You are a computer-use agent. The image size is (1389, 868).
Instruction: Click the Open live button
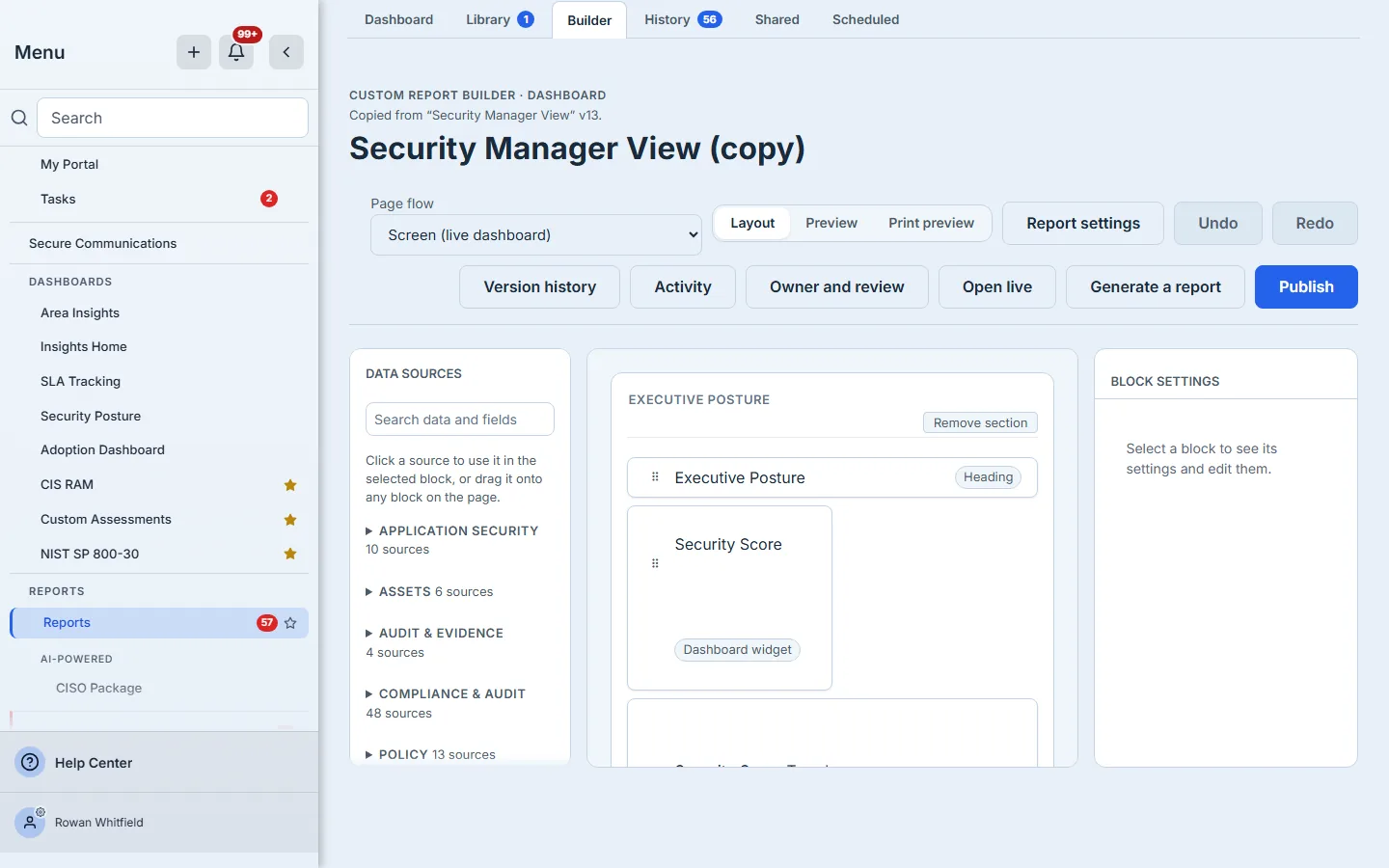click(x=997, y=286)
